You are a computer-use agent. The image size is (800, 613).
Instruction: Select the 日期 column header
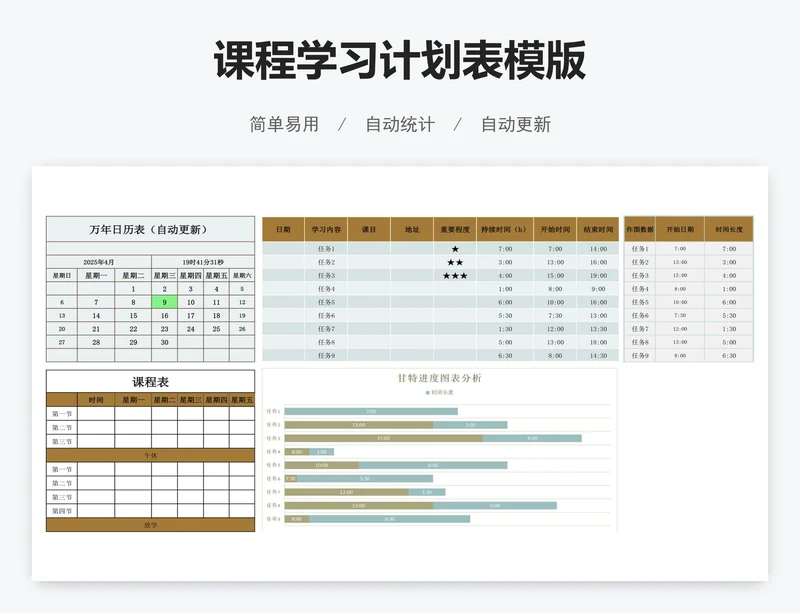point(283,229)
